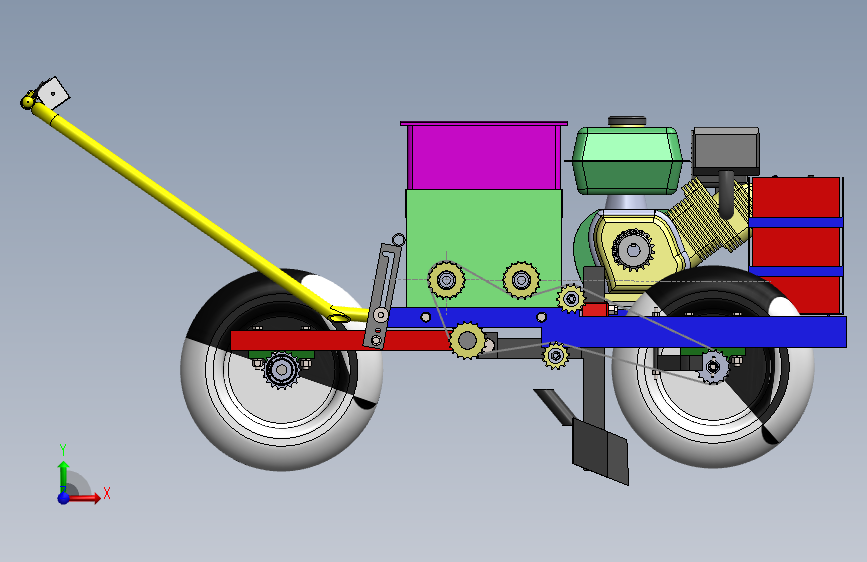Select left sprocket on seed box
This screenshot has height=562, width=867.
[446, 280]
